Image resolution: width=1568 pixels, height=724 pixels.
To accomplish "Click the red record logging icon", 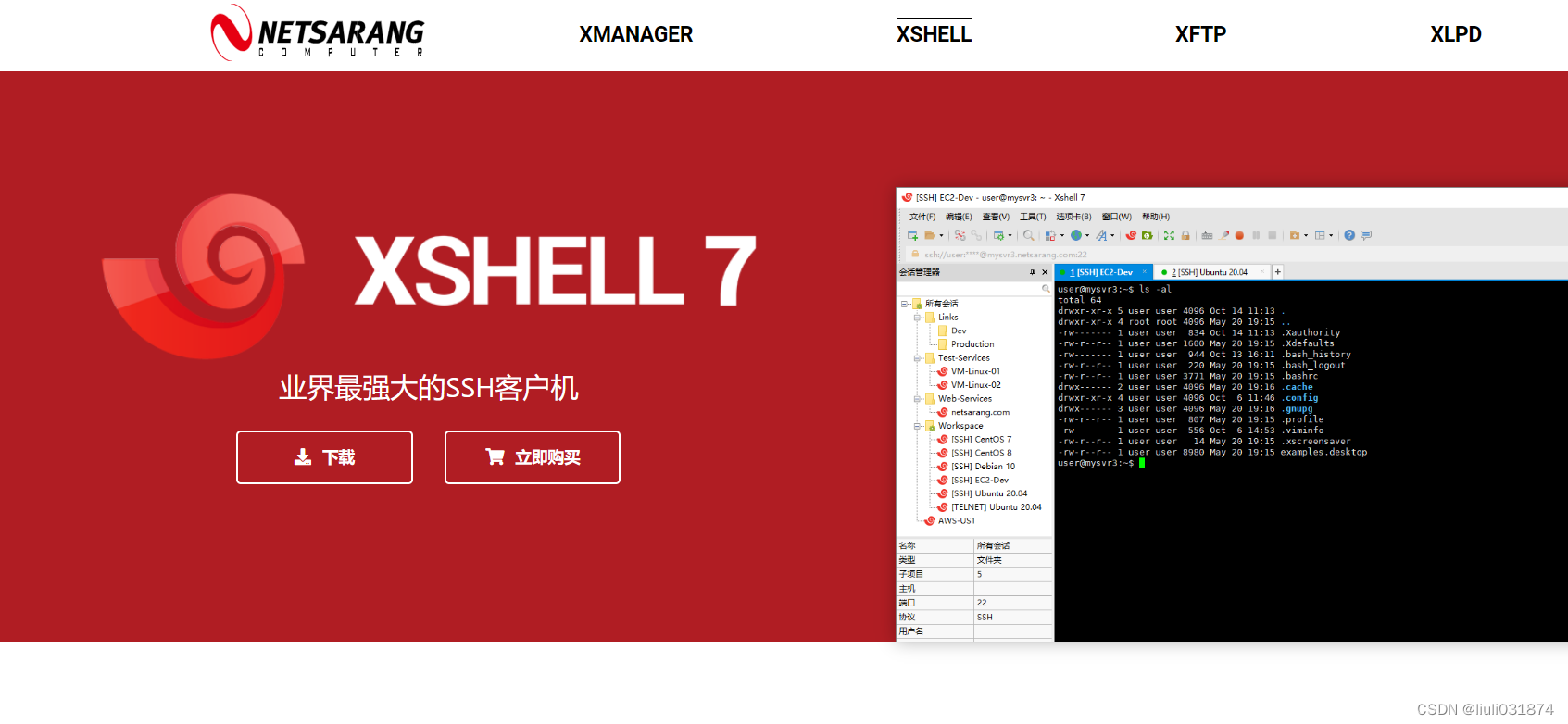I will tap(1239, 235).
